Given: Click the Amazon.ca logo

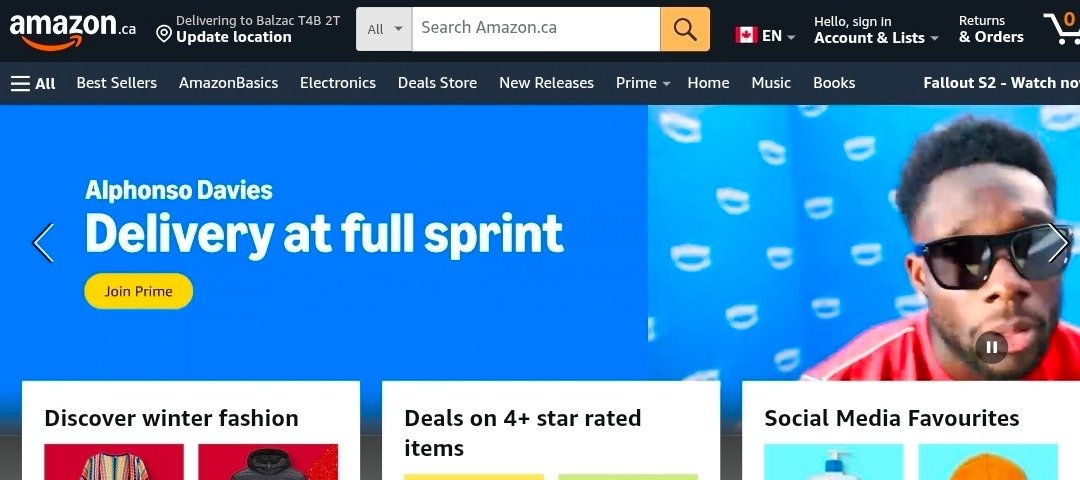Looking at the screenshot, I should [72, 30].
